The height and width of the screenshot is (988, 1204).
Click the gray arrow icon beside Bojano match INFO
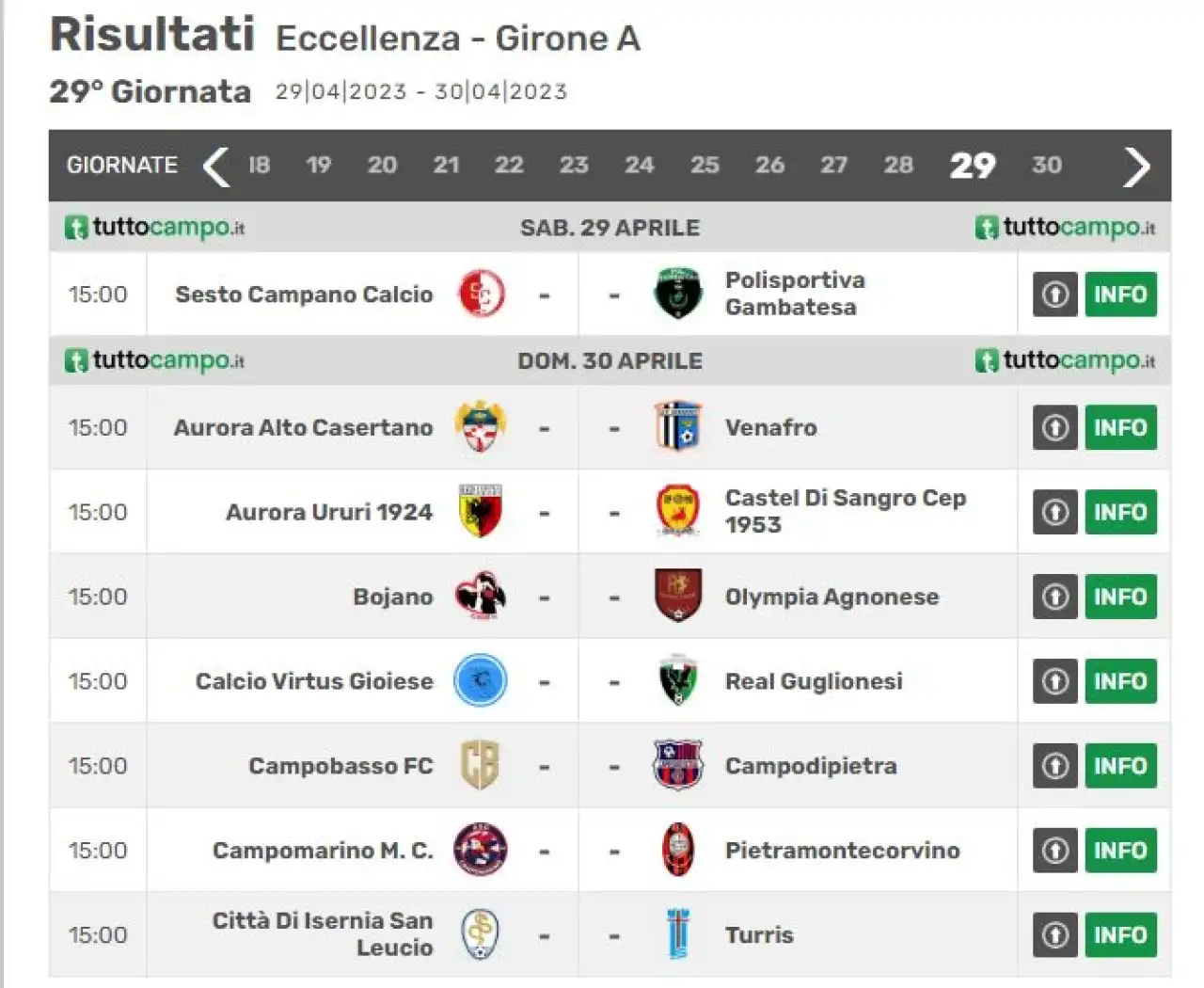pos(1055,597)
